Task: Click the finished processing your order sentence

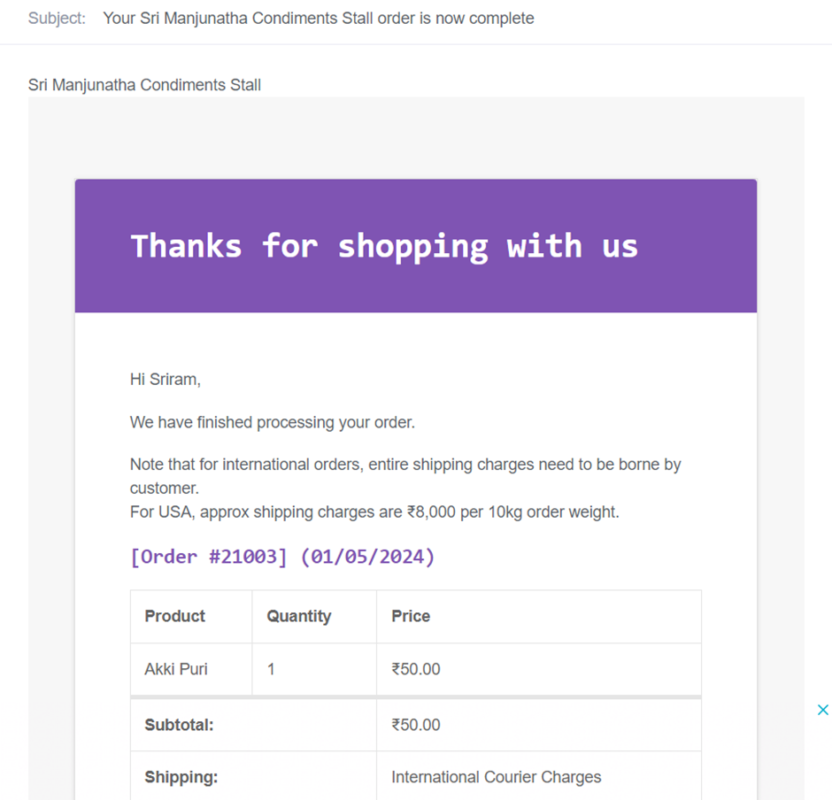Action: (272, 422)
